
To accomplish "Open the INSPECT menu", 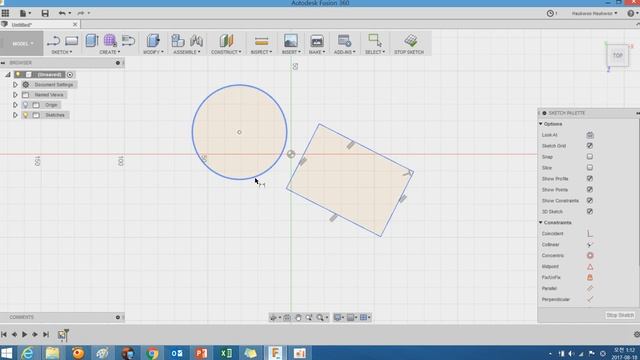I will coord(261,52).
